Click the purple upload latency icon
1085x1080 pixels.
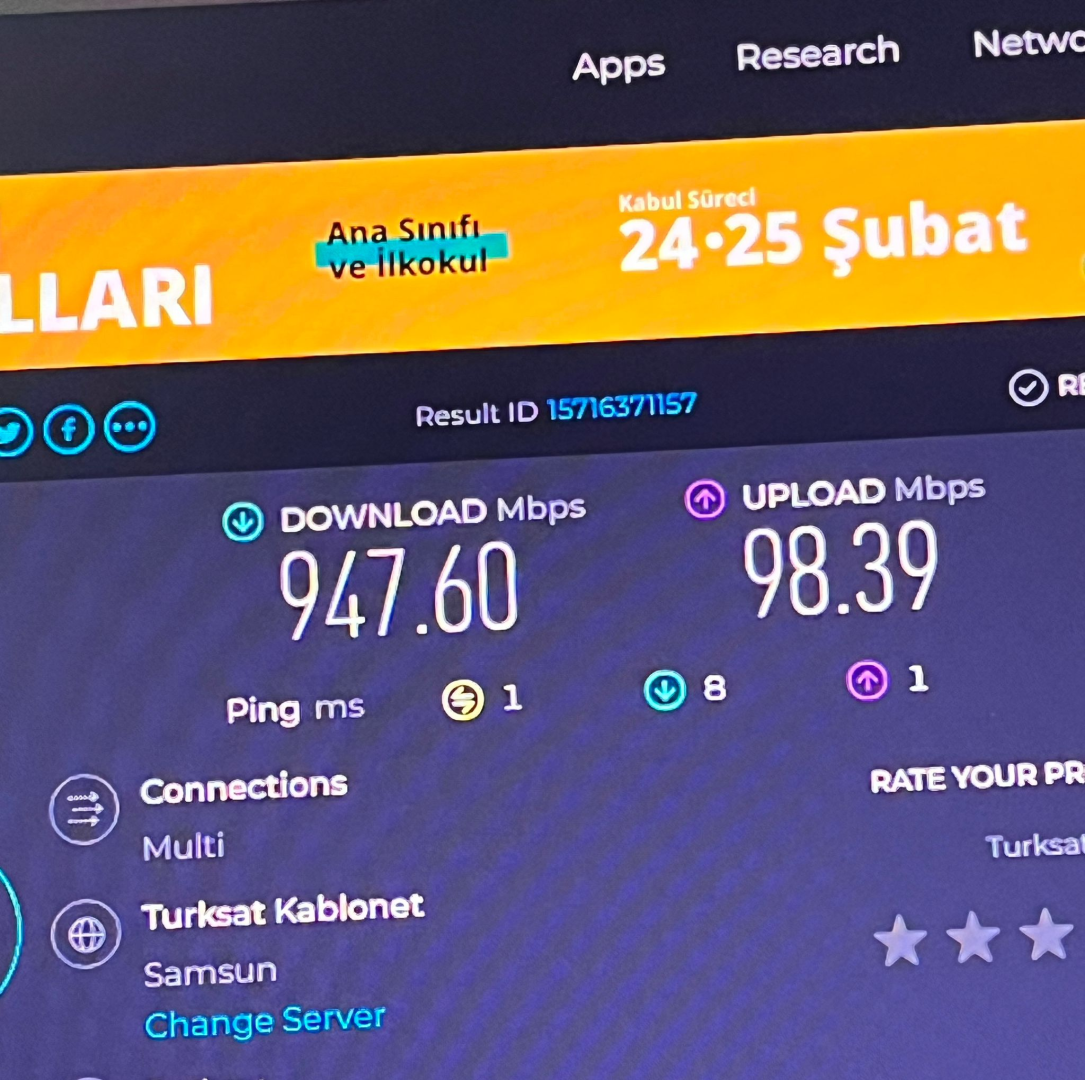point(867,680)
